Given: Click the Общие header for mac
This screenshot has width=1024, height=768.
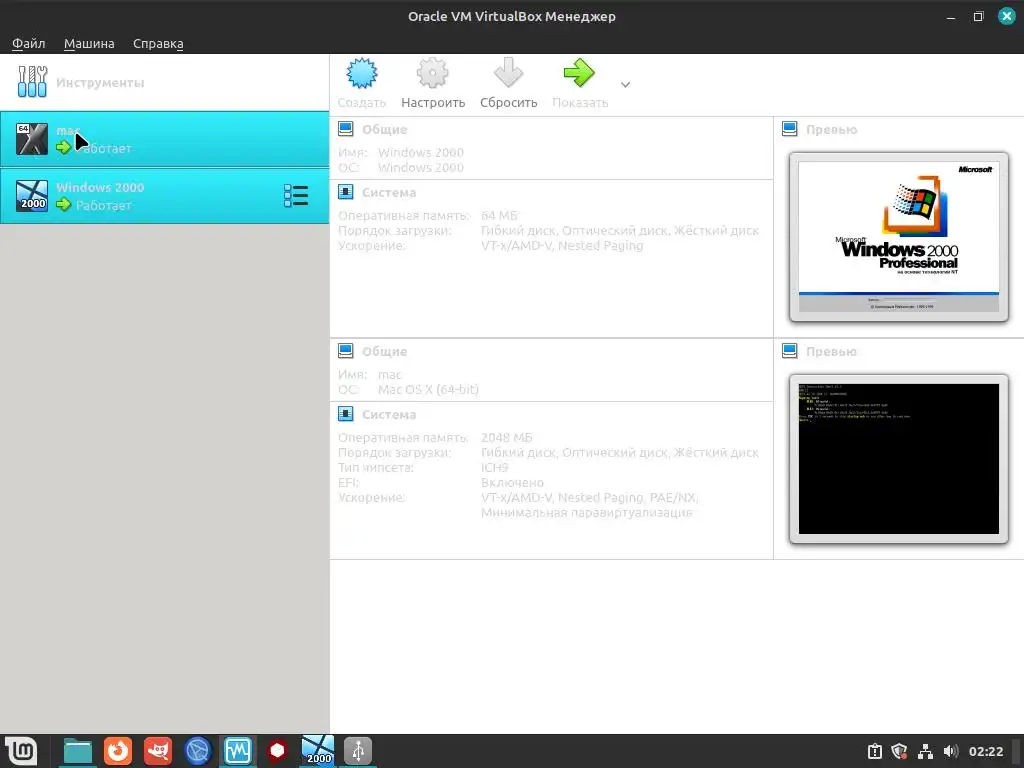Looking at the screenshot, I should (x=385, y=351).
